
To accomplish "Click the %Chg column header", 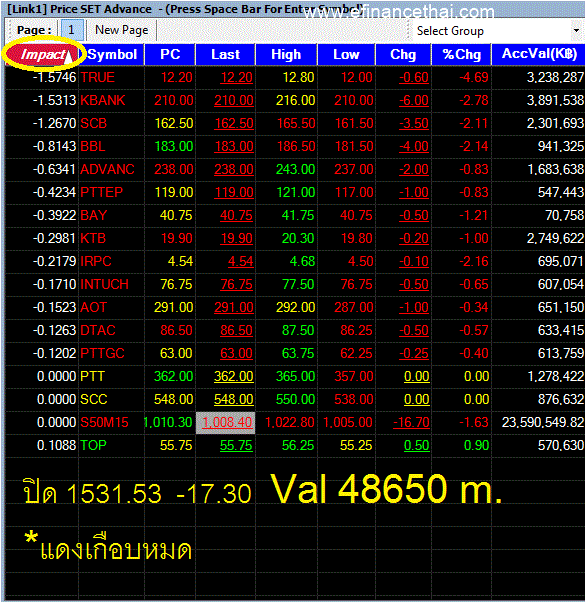I will 461,55.
